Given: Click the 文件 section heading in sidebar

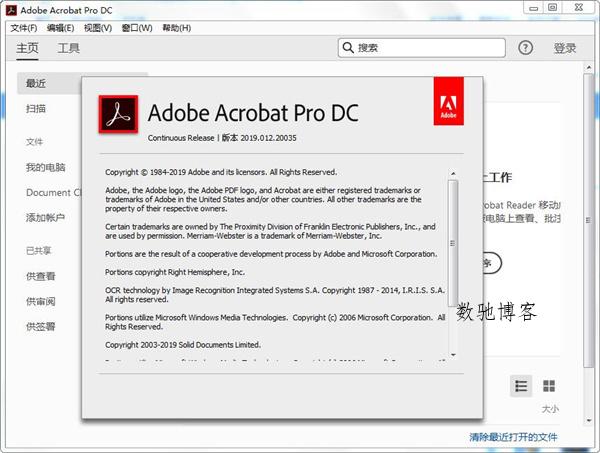Looking at the screenshot, I should (34, 142).
